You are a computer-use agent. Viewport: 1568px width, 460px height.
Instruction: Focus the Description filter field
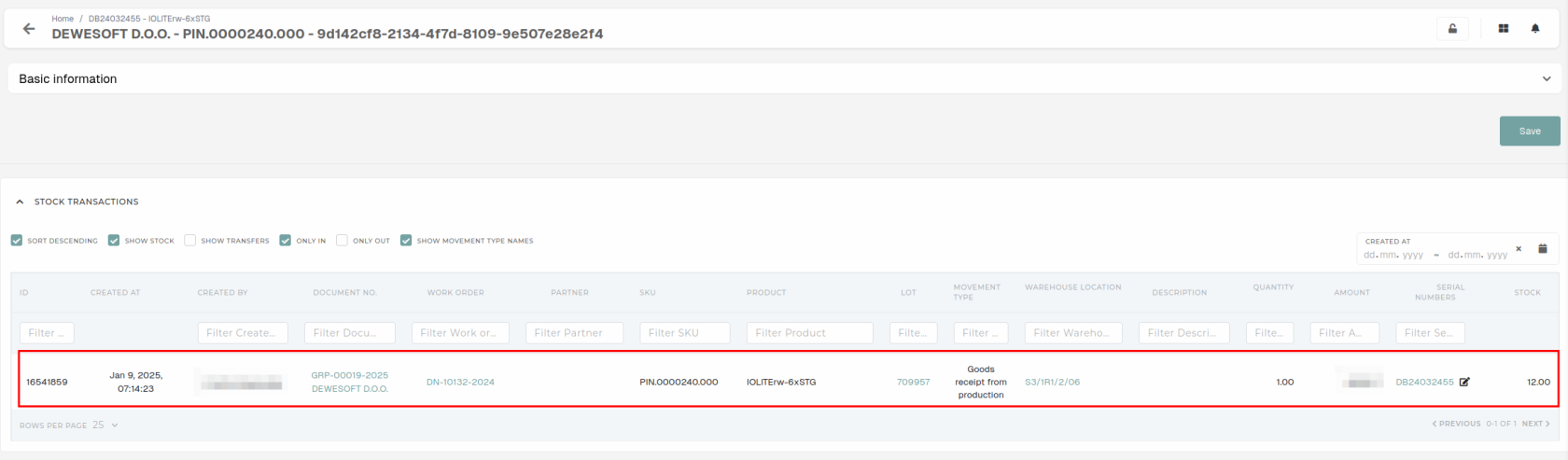(1183, 332)
